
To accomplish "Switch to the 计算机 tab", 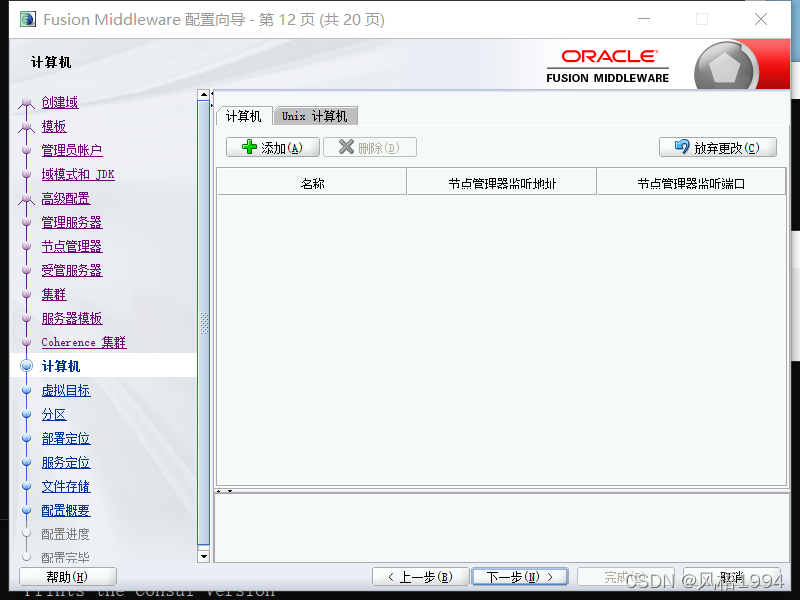I will (x=244, y=116).
